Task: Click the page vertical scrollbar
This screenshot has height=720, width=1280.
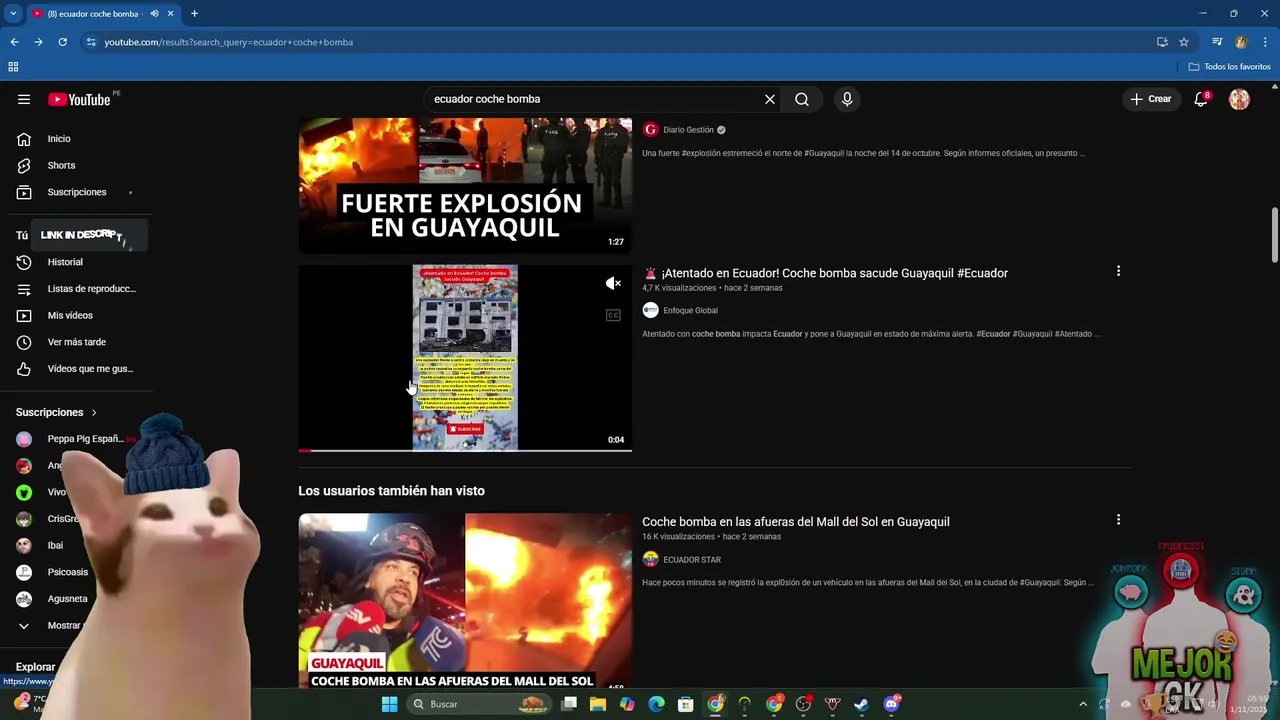Action: click(x=1274, y=235)
